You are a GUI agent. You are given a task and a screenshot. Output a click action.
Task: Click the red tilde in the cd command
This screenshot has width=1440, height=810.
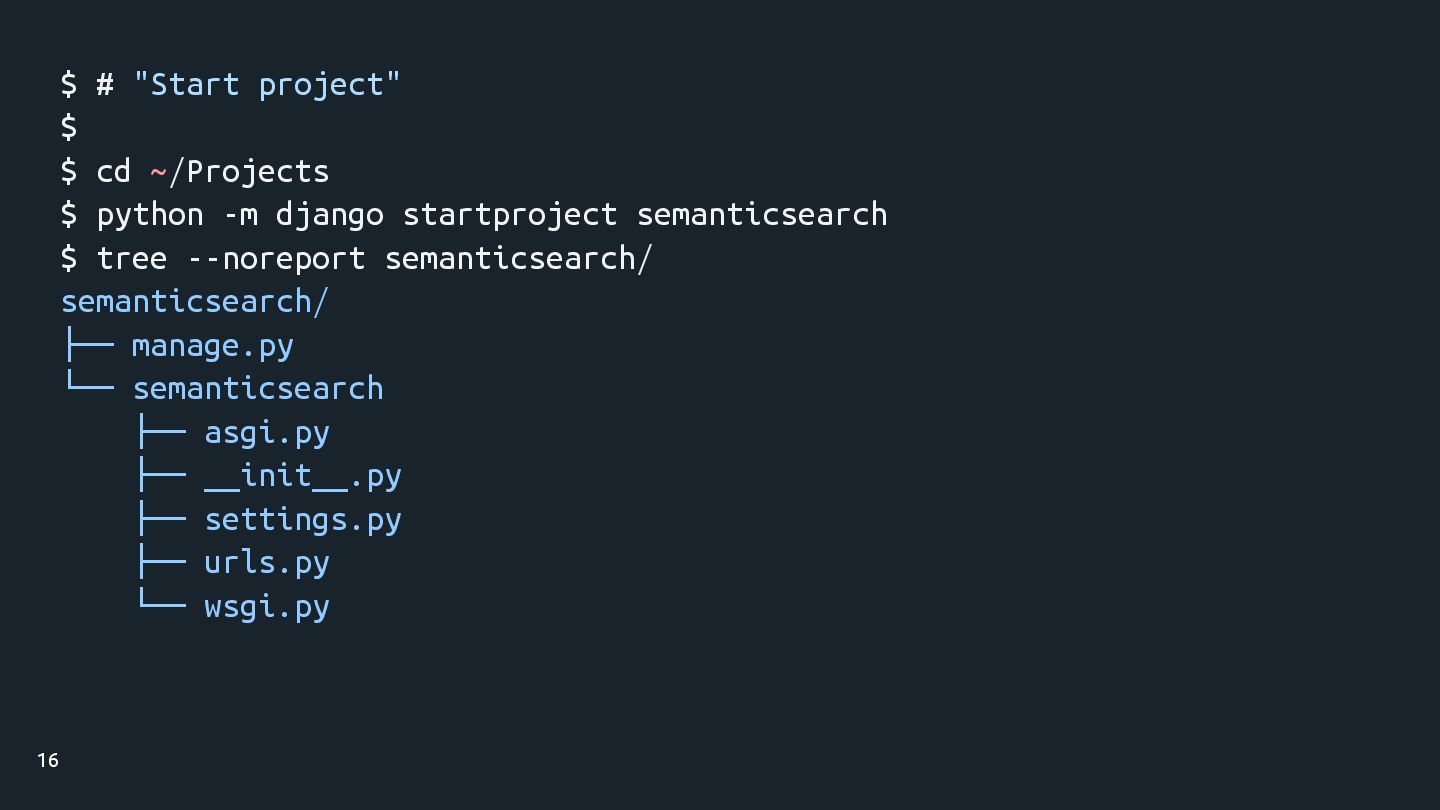pyautogui.click(x=158, y=171)
